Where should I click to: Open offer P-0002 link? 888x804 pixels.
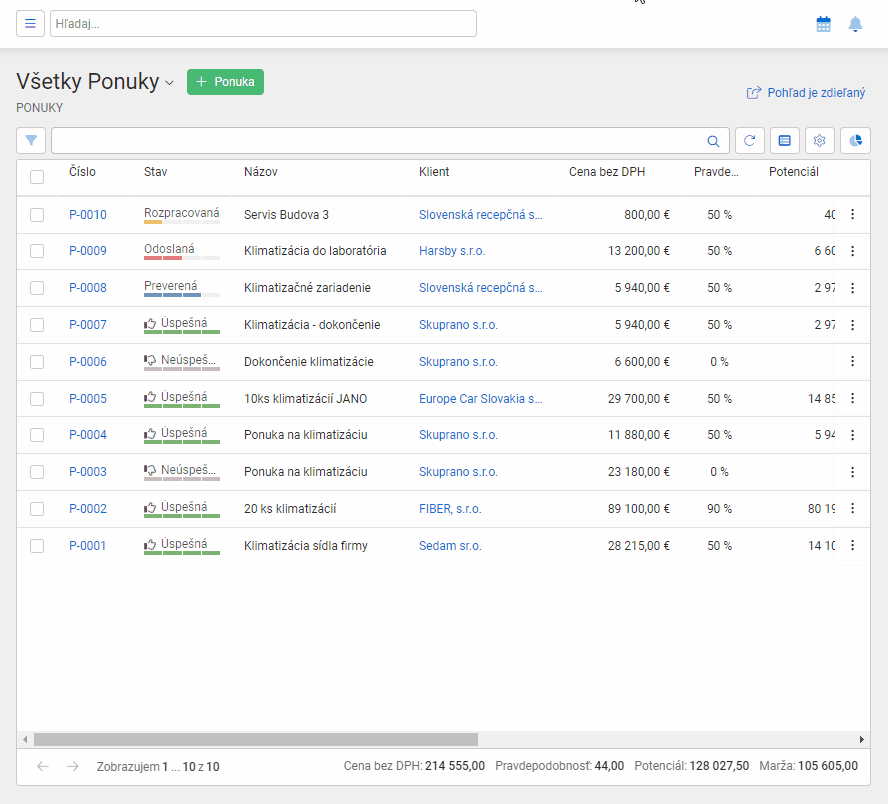(88, 508)
